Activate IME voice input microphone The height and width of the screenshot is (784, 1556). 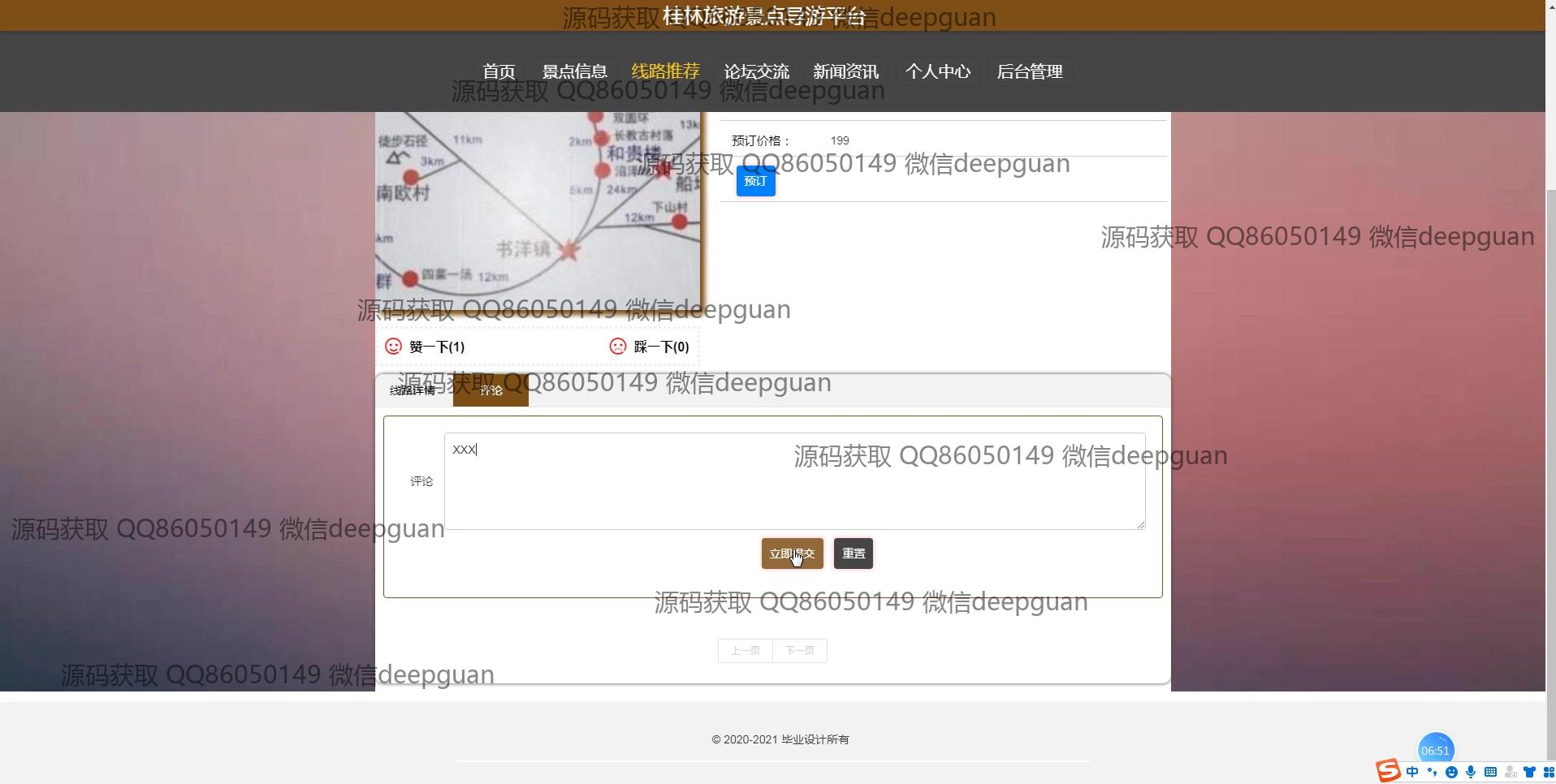pyautogui.click(x=1471, y=772)
